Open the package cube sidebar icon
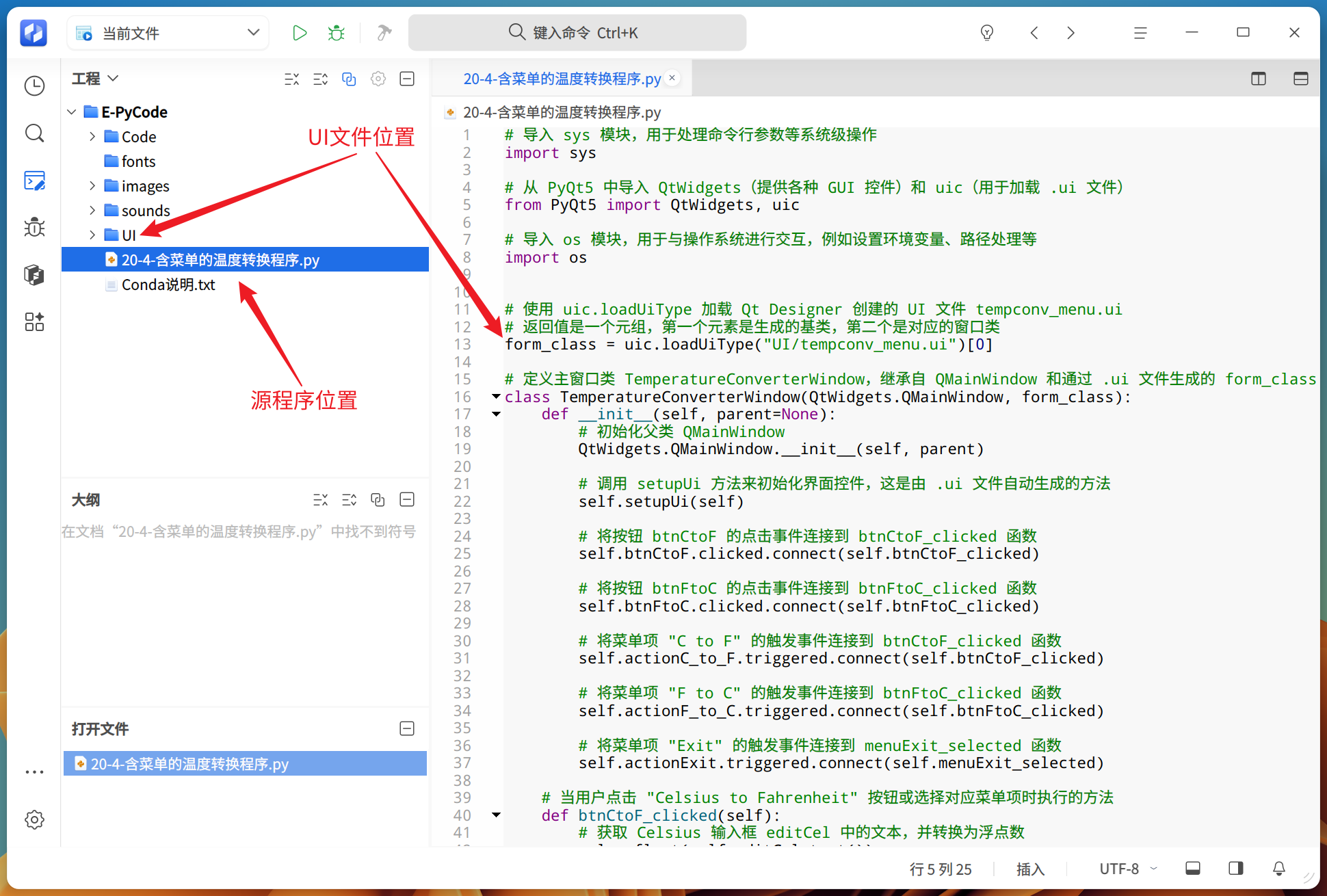 point(34,274)
